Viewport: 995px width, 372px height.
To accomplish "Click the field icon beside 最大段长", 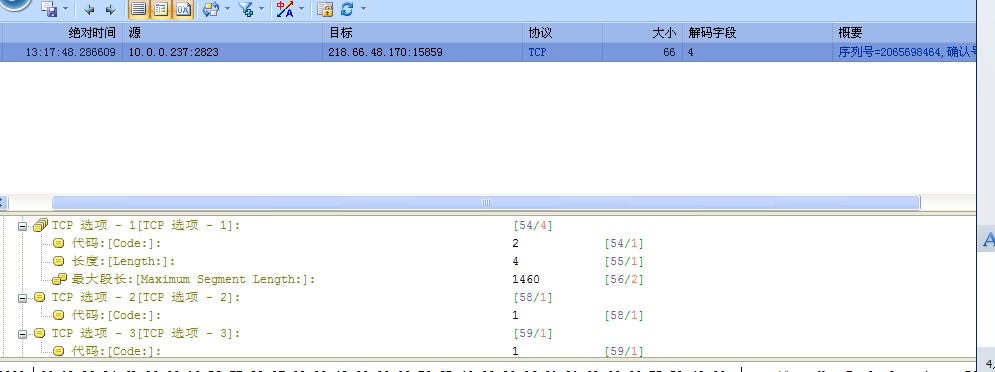I will point(60,279).
